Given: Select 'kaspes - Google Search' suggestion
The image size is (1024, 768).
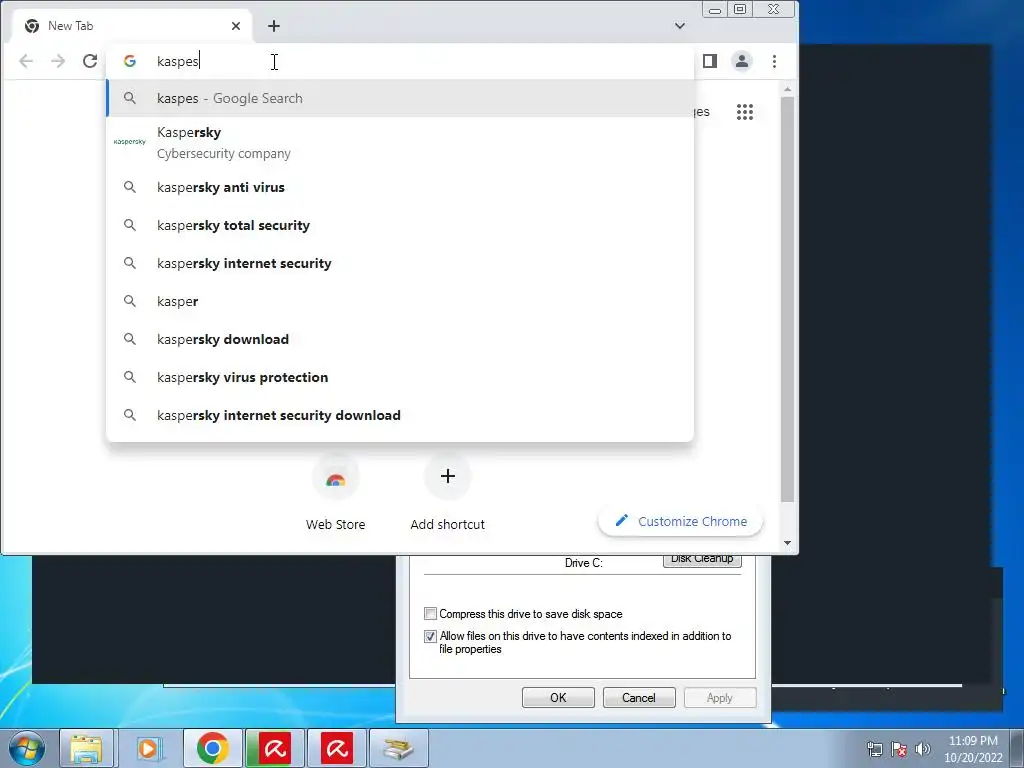Looking at the screenshot, I should 400,98.
